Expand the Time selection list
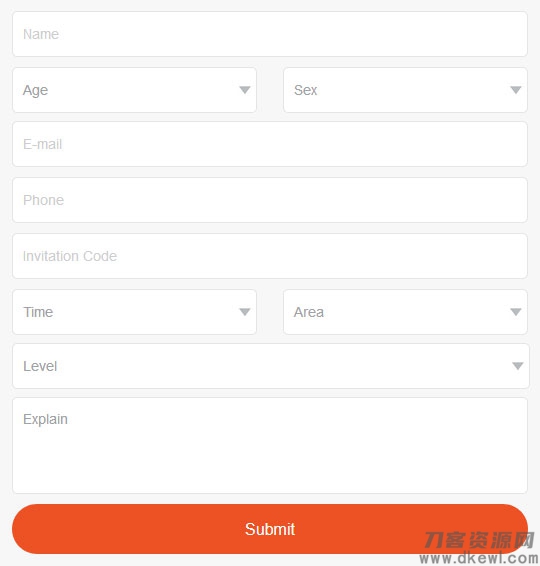Screen dimensions: 540x566 [135, 312]
